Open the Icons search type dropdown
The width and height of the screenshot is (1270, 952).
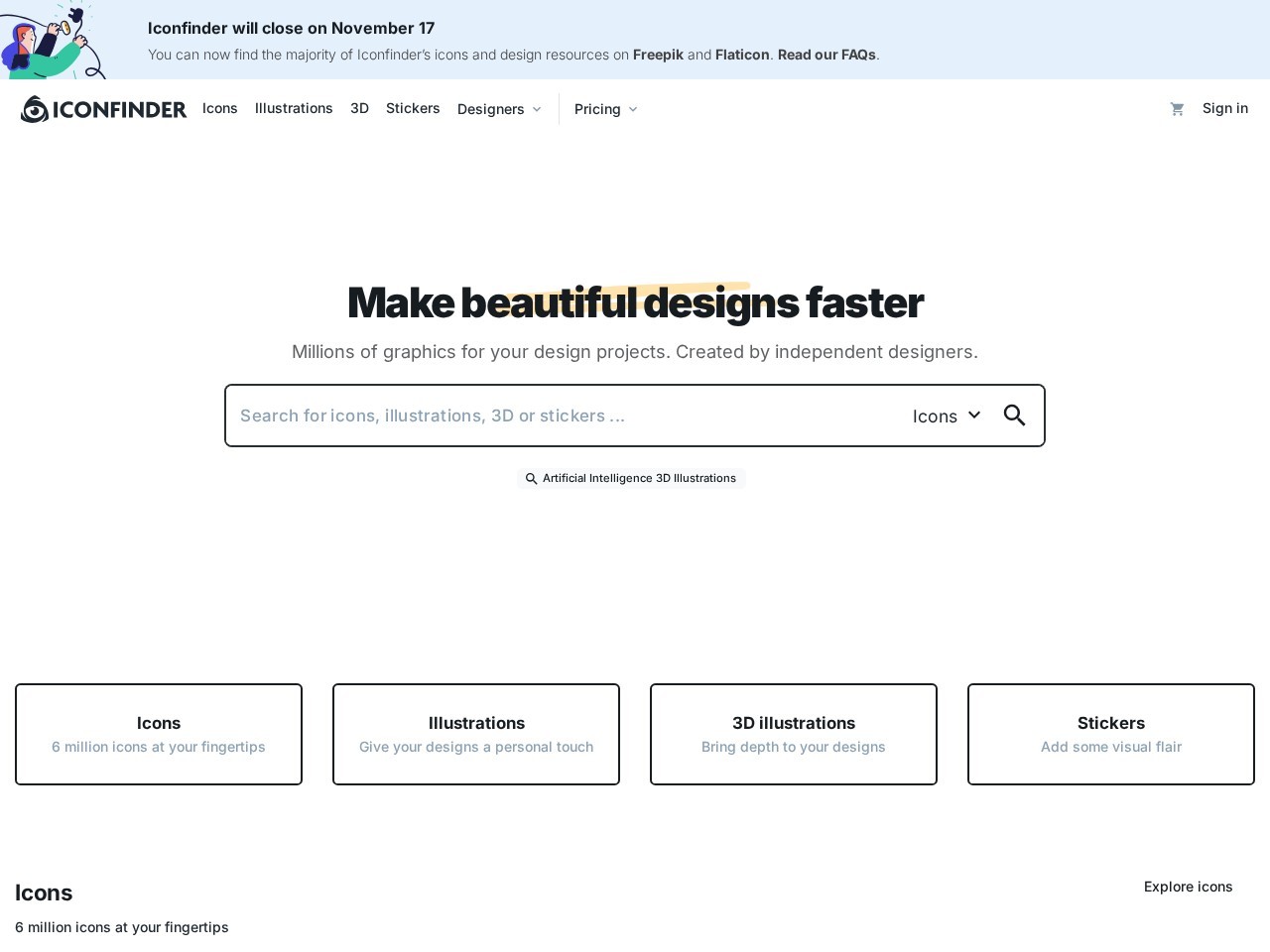click(x=946, y=416)
